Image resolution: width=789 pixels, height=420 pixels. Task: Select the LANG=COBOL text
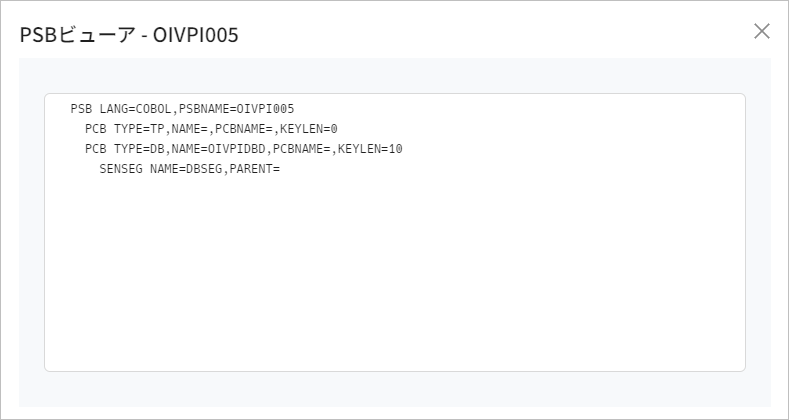(x=135, y=108)
